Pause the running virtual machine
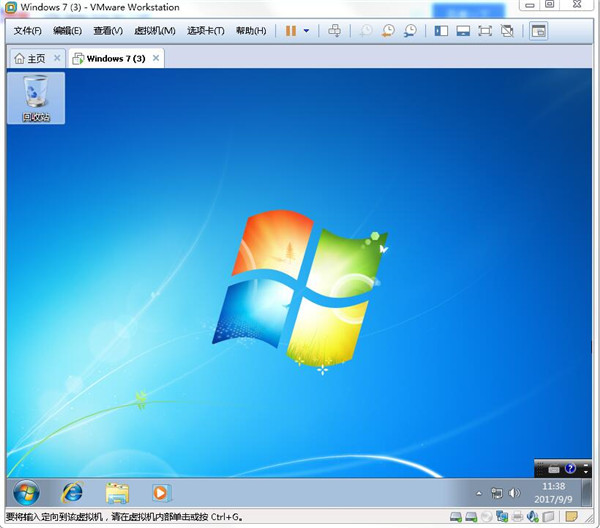The image size is (600, 528). (291, 31)
